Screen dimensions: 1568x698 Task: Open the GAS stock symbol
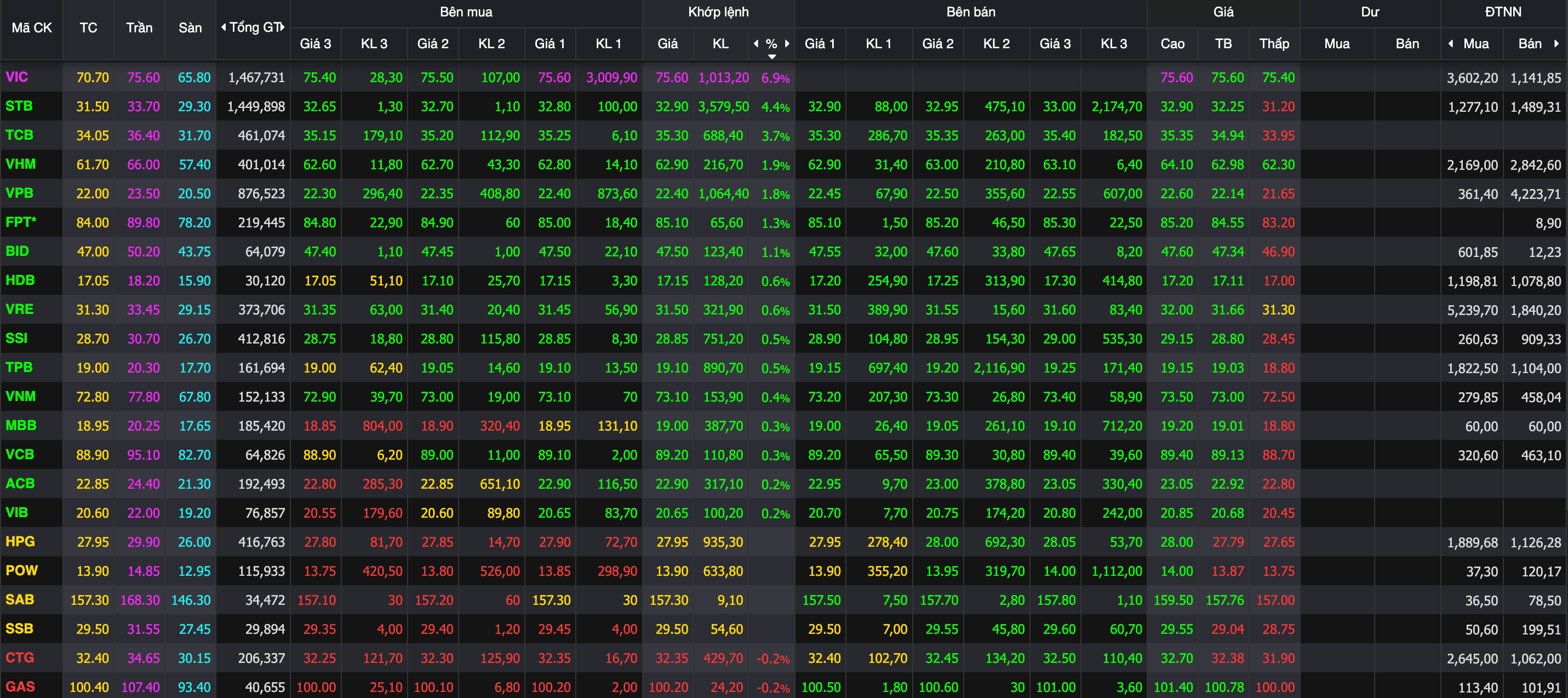click(x=20, y=686)
